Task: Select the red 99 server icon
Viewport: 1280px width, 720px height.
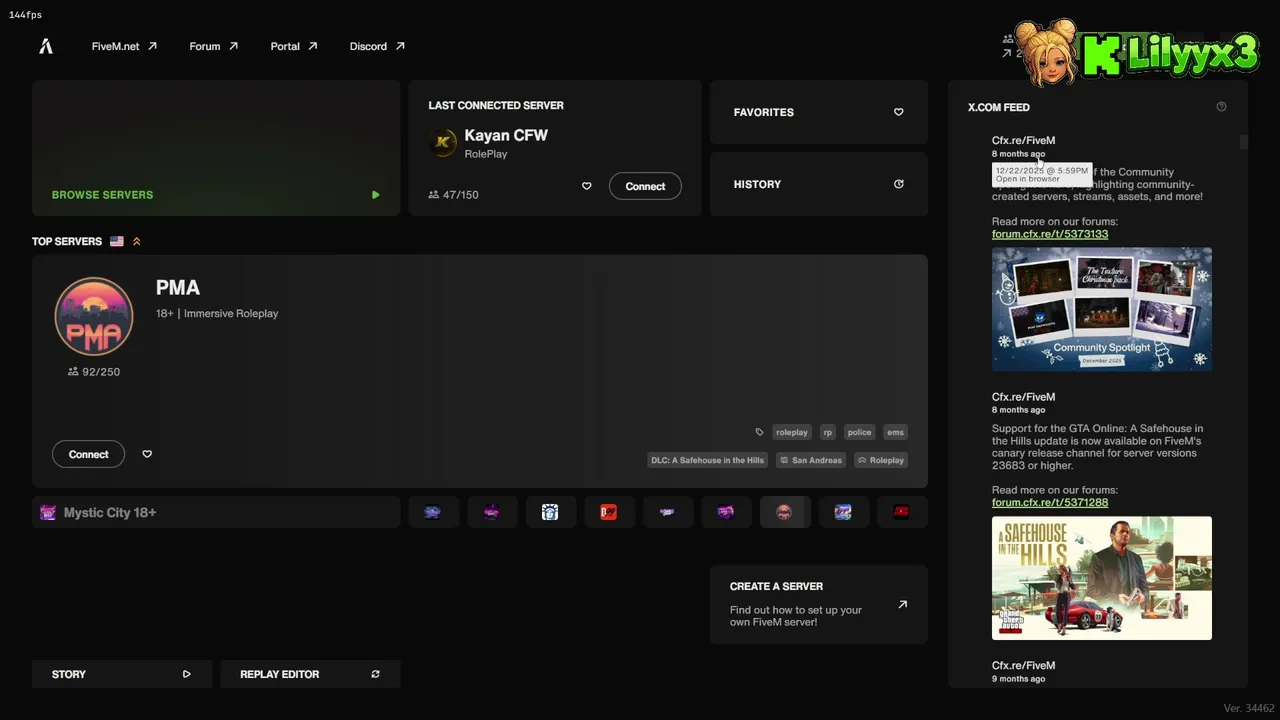Action: 608,512
